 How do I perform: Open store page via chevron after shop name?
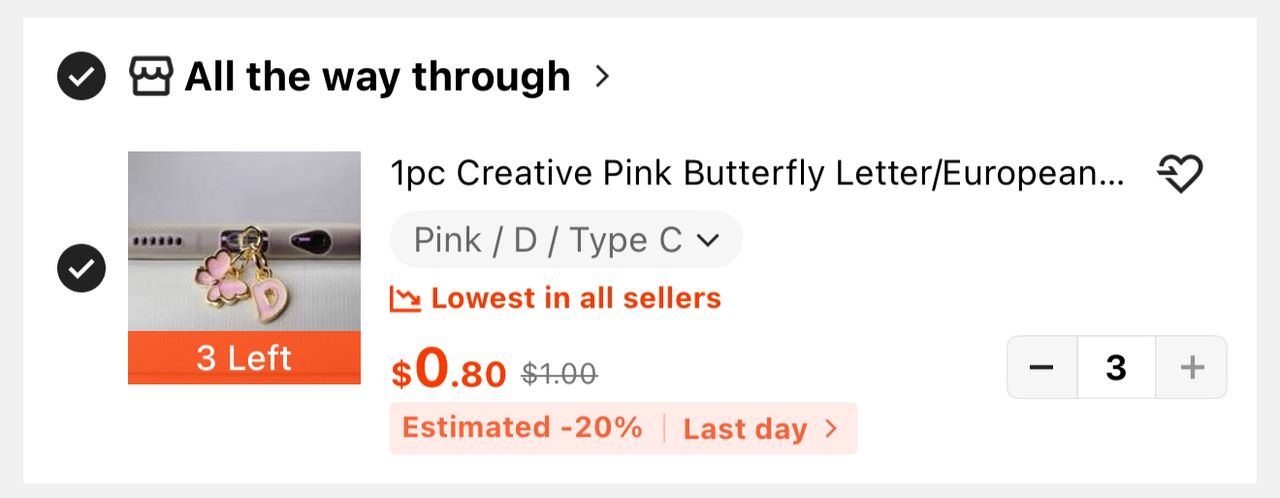point(601,76)
